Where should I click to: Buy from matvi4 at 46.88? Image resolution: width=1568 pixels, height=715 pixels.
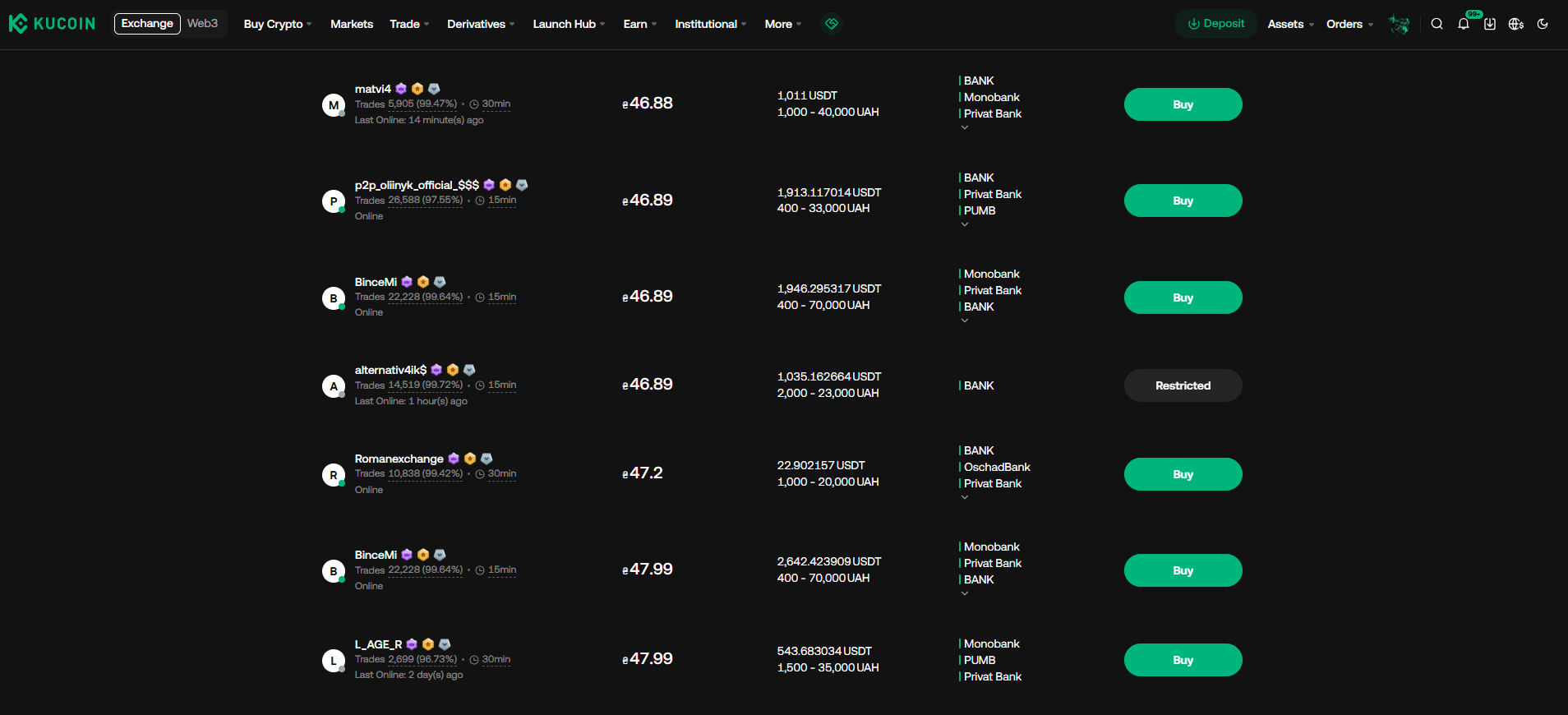tap(1183, 104)
